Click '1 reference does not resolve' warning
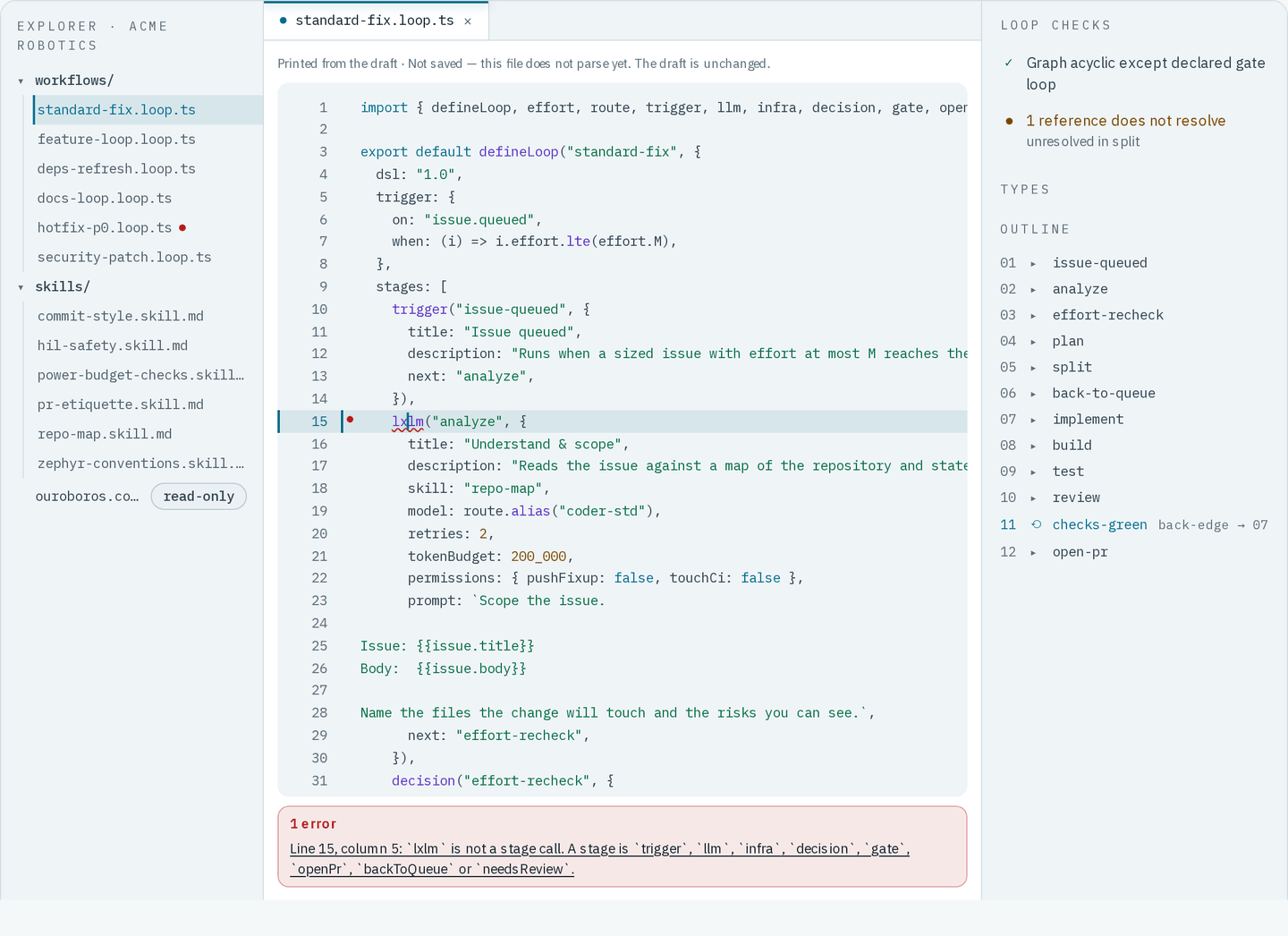This screenshot has height=936, width=1288. 1125,121
